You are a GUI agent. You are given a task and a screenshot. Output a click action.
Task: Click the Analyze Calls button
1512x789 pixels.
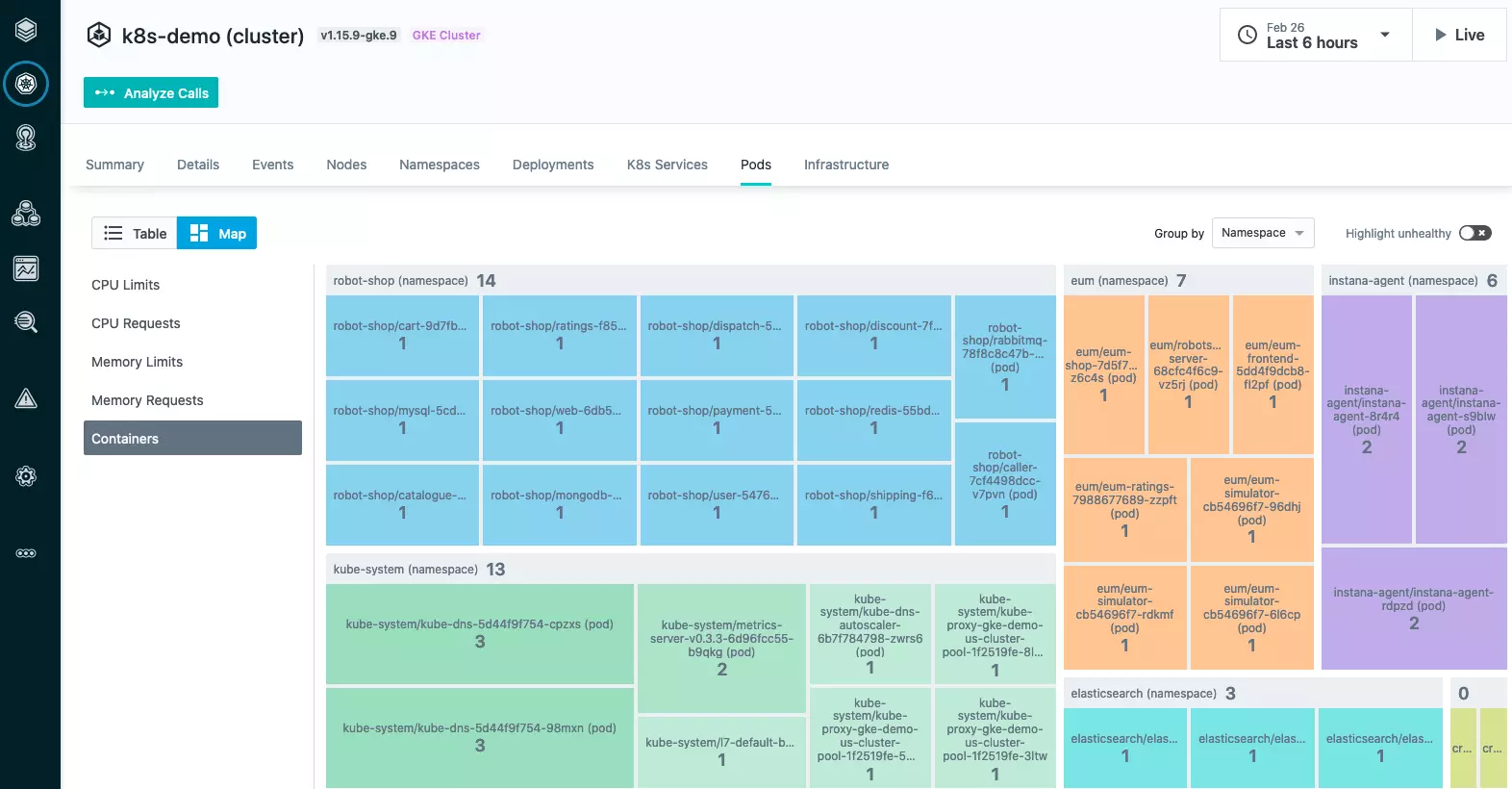151,92
